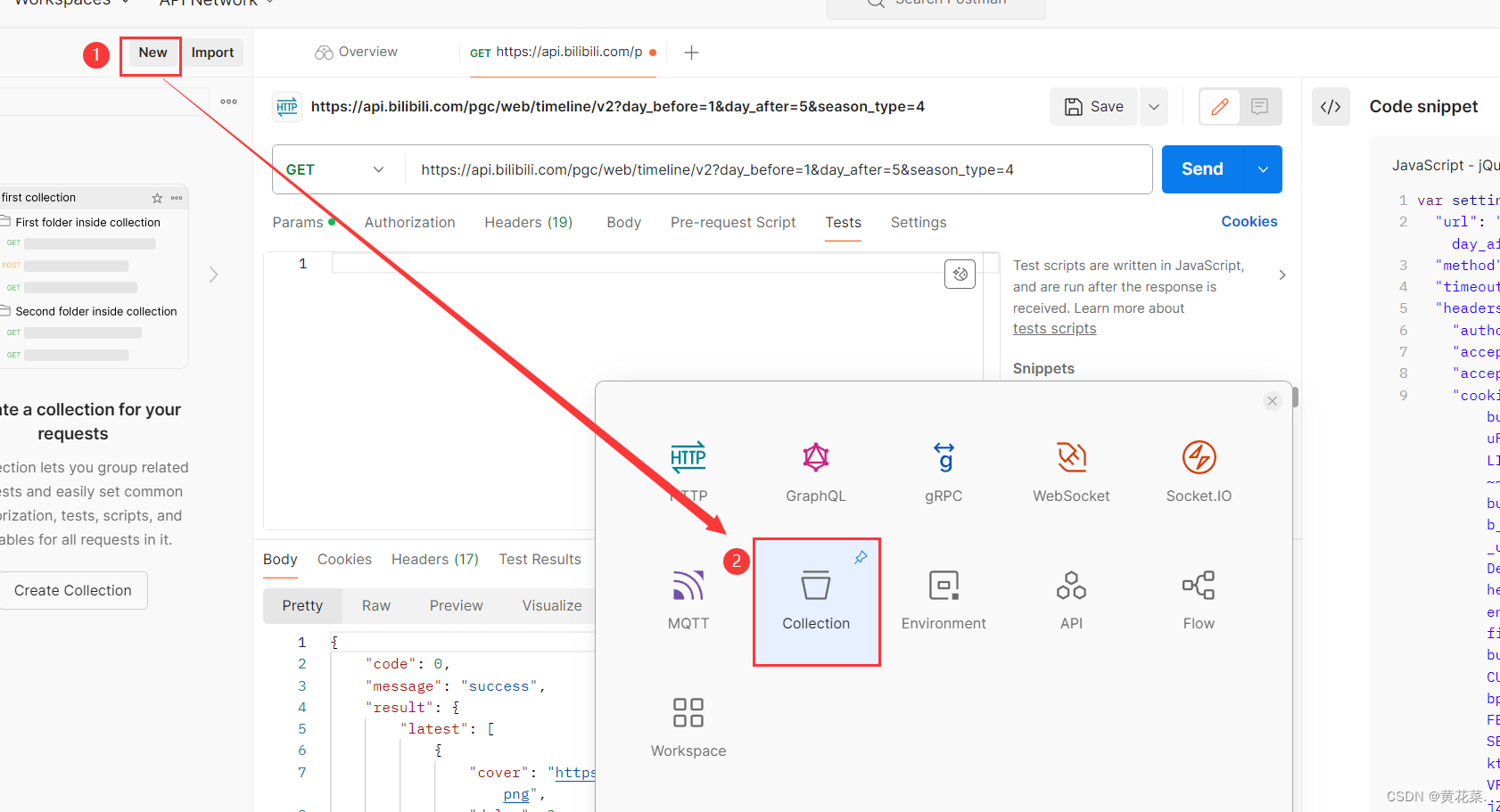Choose the WebSocket option
Image resolution: width=1500 pixels, height=812 pixels.
pos(1071,472)
